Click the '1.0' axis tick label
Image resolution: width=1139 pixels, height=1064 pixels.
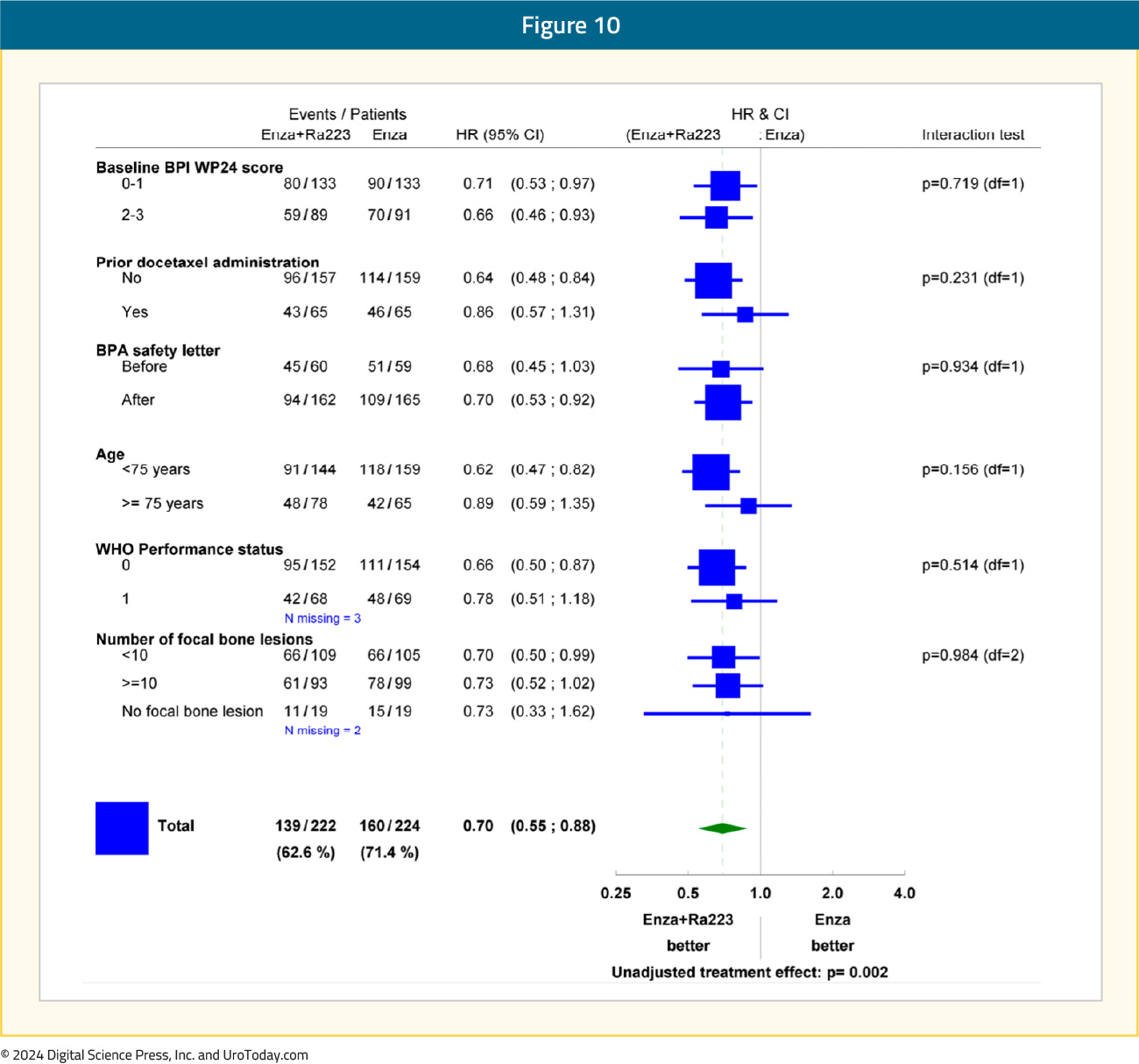click(x=761, y=893)
